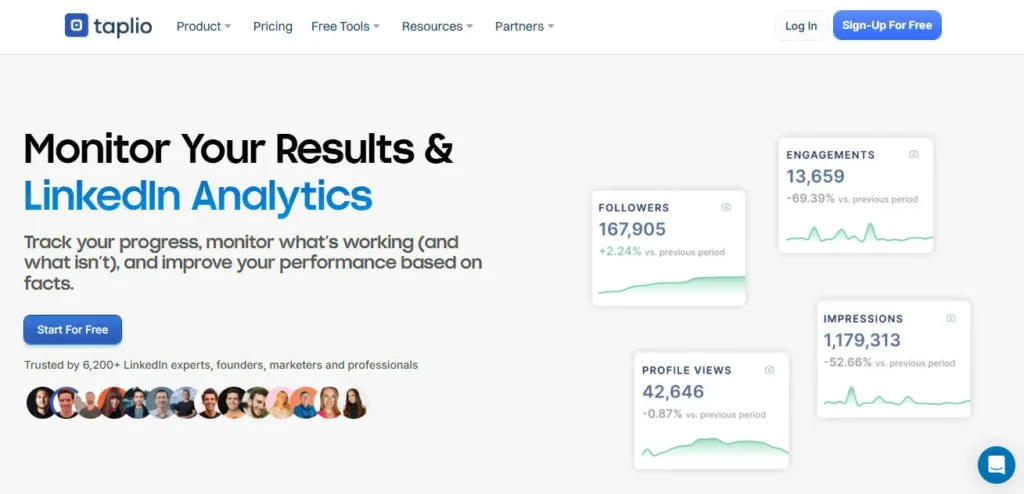Click camera icon on Followers card
Image resolution: width=1024 pixels, height=494 pixels.
pyautogui.click(x=726, y=208)
